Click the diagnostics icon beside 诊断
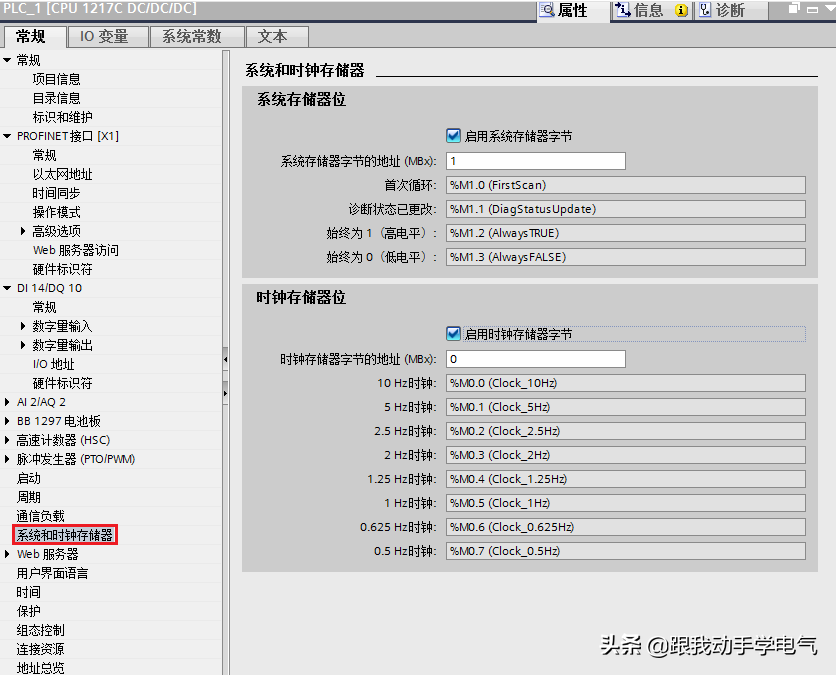This screenshot has height=675, width=836. (705, 10)
